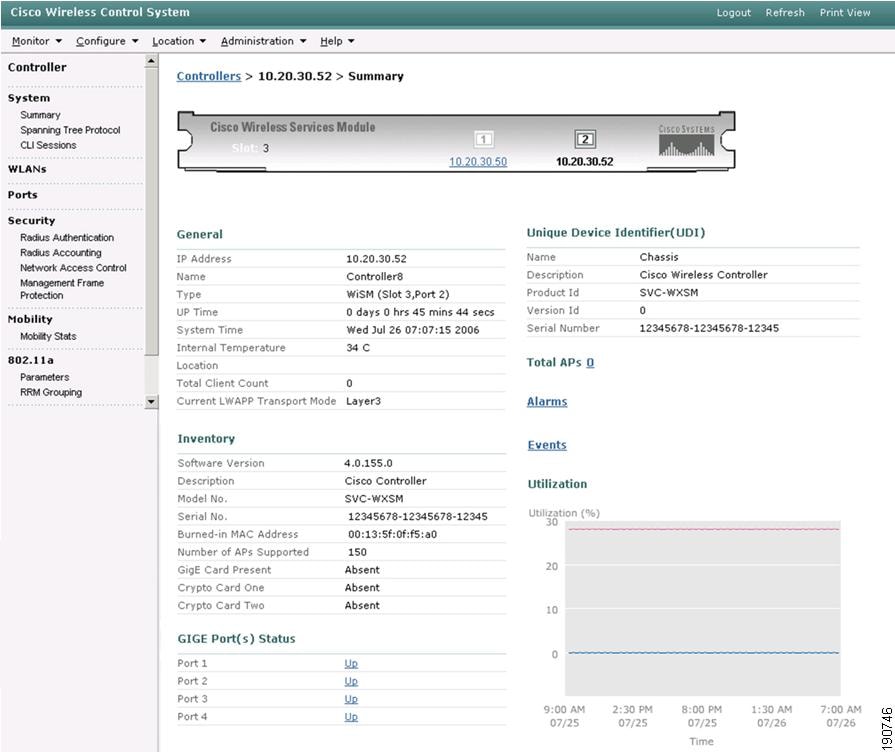Click the Cisco Systems logo
The height and width of the screenshot is (752, 895).
(686, 140)
